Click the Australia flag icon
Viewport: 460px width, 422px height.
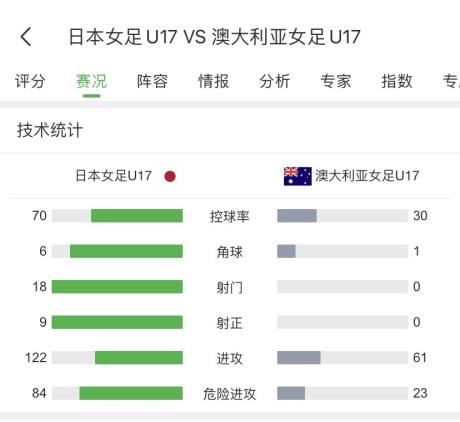pyautogui.click(x=298, y=176)
